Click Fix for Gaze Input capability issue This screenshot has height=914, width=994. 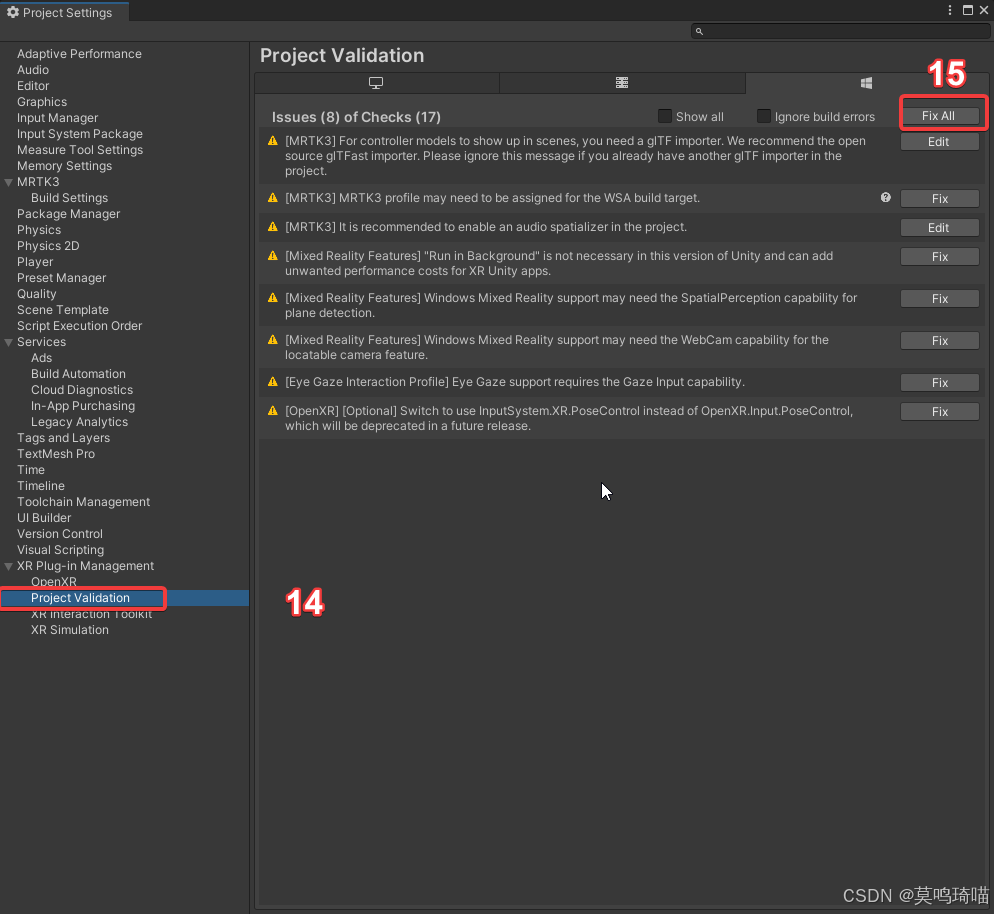[939, 383]
